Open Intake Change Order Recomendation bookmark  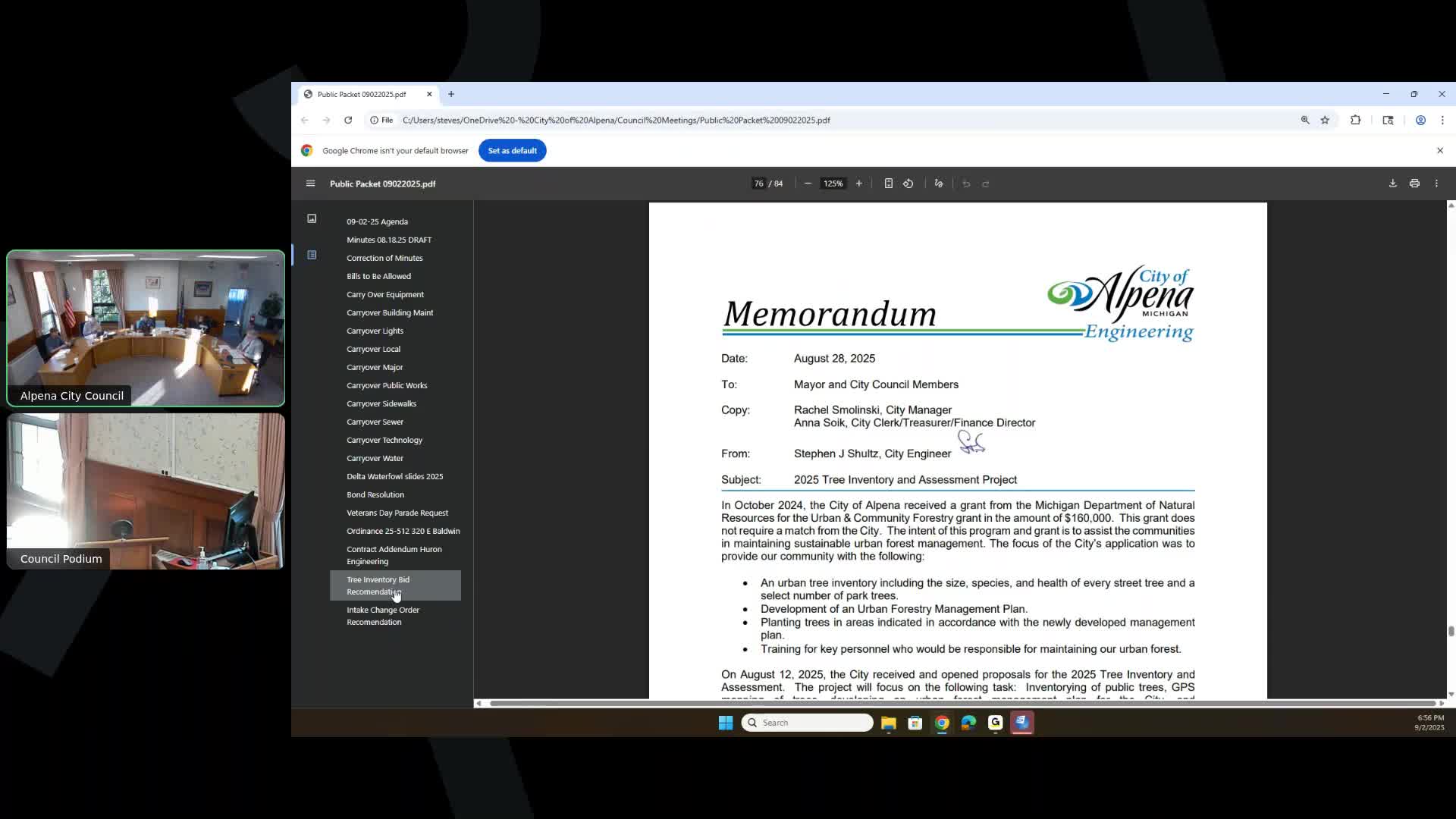(383, 616)
